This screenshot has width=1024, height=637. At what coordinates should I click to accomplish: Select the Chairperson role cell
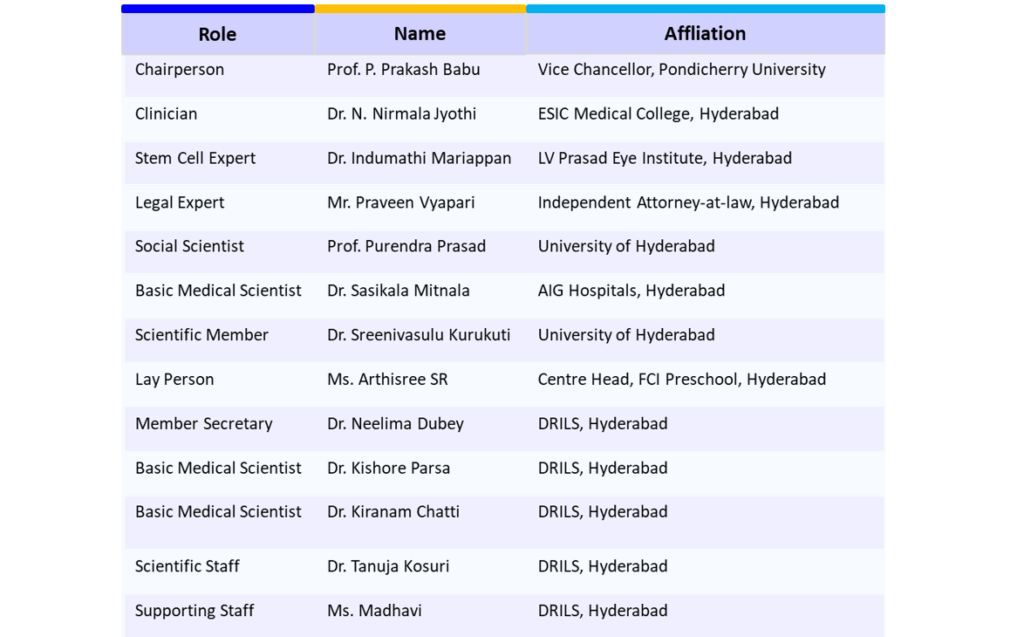(x=180, y=69)
